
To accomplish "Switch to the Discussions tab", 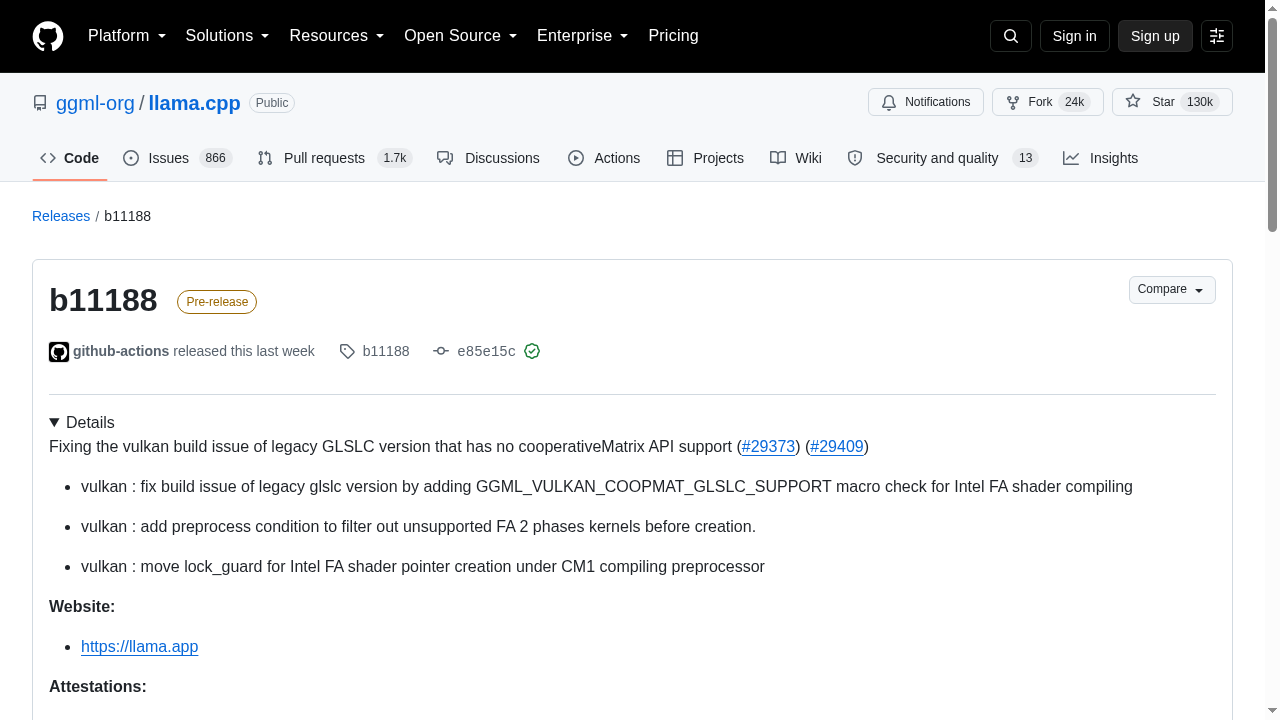I will click(x=488, y=158).
